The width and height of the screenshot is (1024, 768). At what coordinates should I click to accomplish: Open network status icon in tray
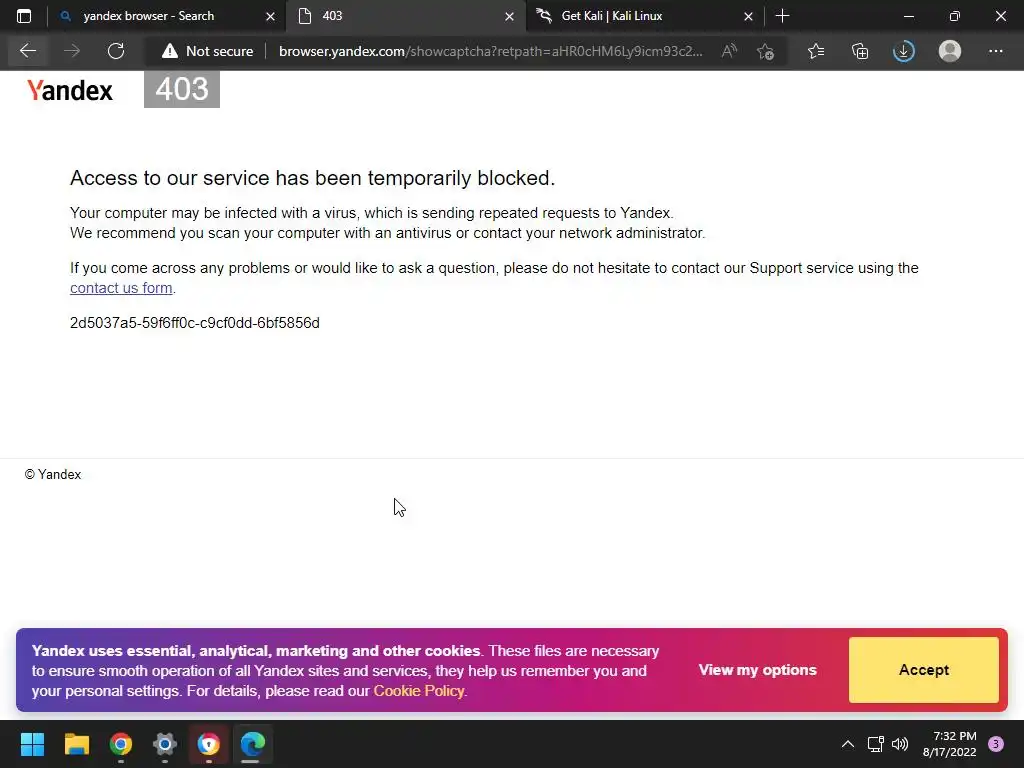(875, 744)
